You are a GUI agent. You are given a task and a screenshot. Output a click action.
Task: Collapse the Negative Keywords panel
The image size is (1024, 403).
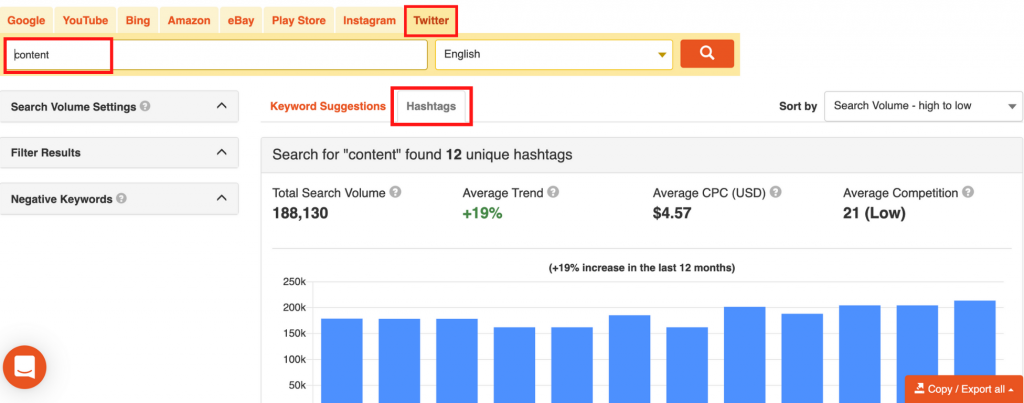coord(221,199)
